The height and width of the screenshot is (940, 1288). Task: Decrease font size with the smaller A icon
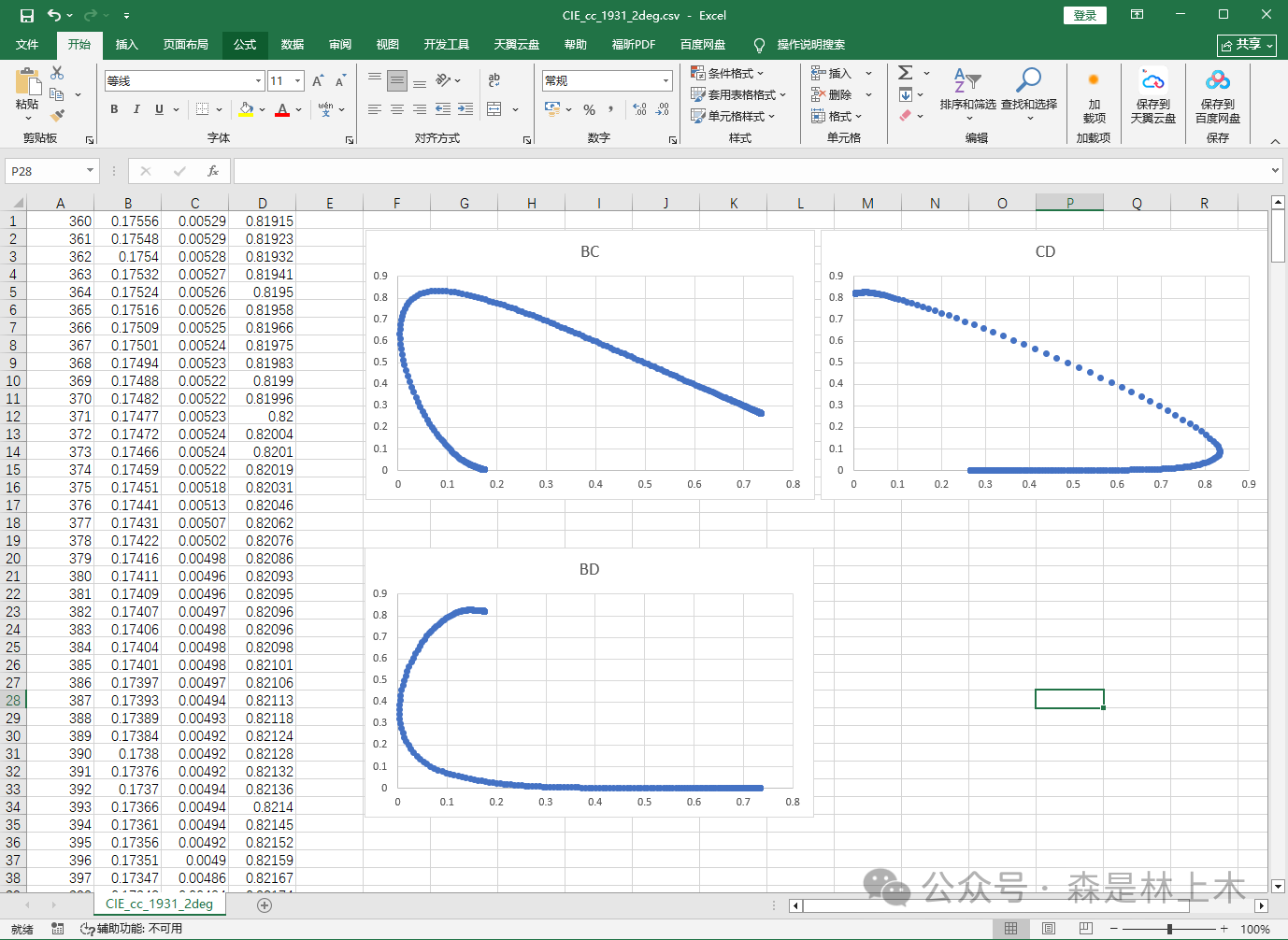(339, 81)
